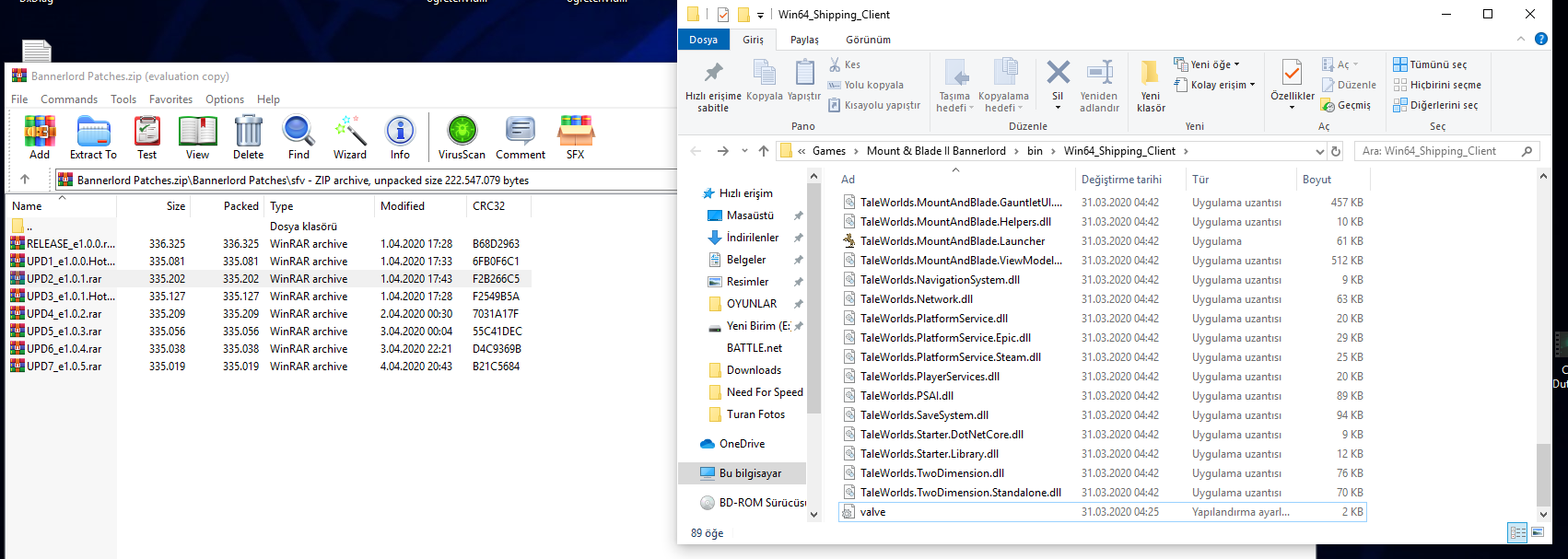
Task: Click Düzenle in the Aç group
Action: [1349, 85]
